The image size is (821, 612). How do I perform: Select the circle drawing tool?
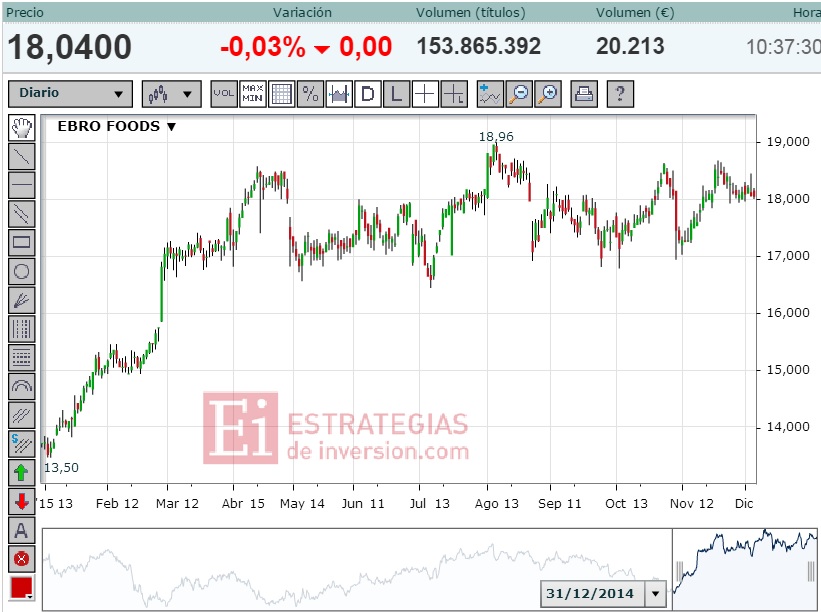click(21, 271)
